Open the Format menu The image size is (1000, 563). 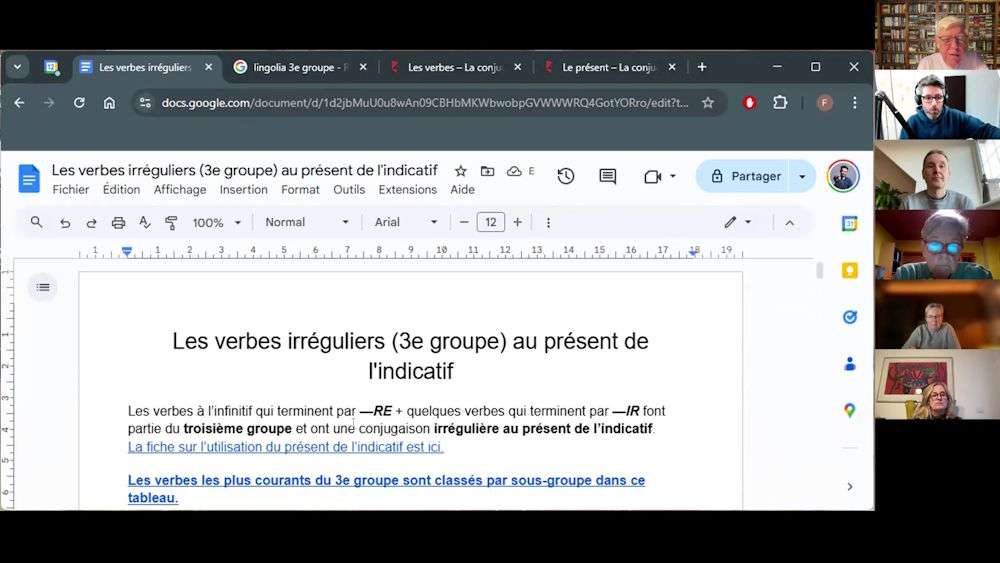coord(300,189)
